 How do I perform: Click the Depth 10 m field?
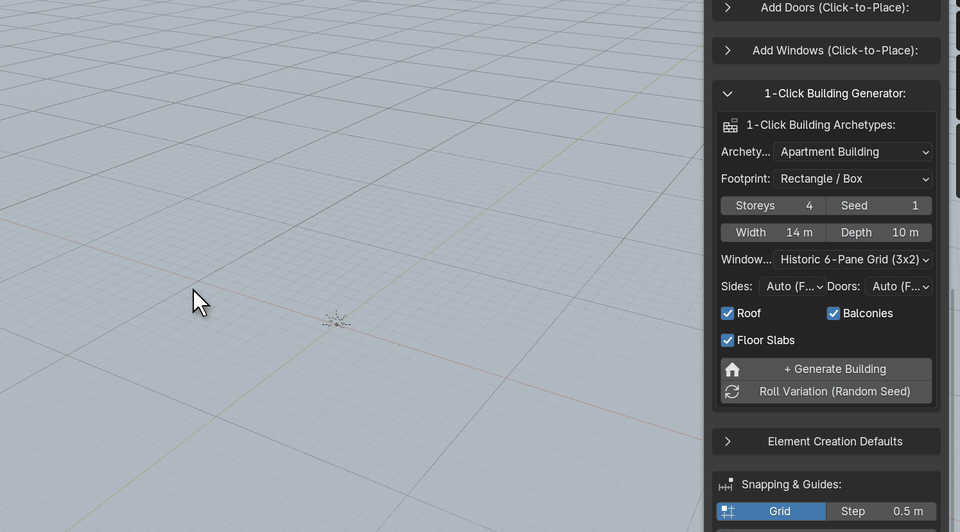(x=879, y=233)
